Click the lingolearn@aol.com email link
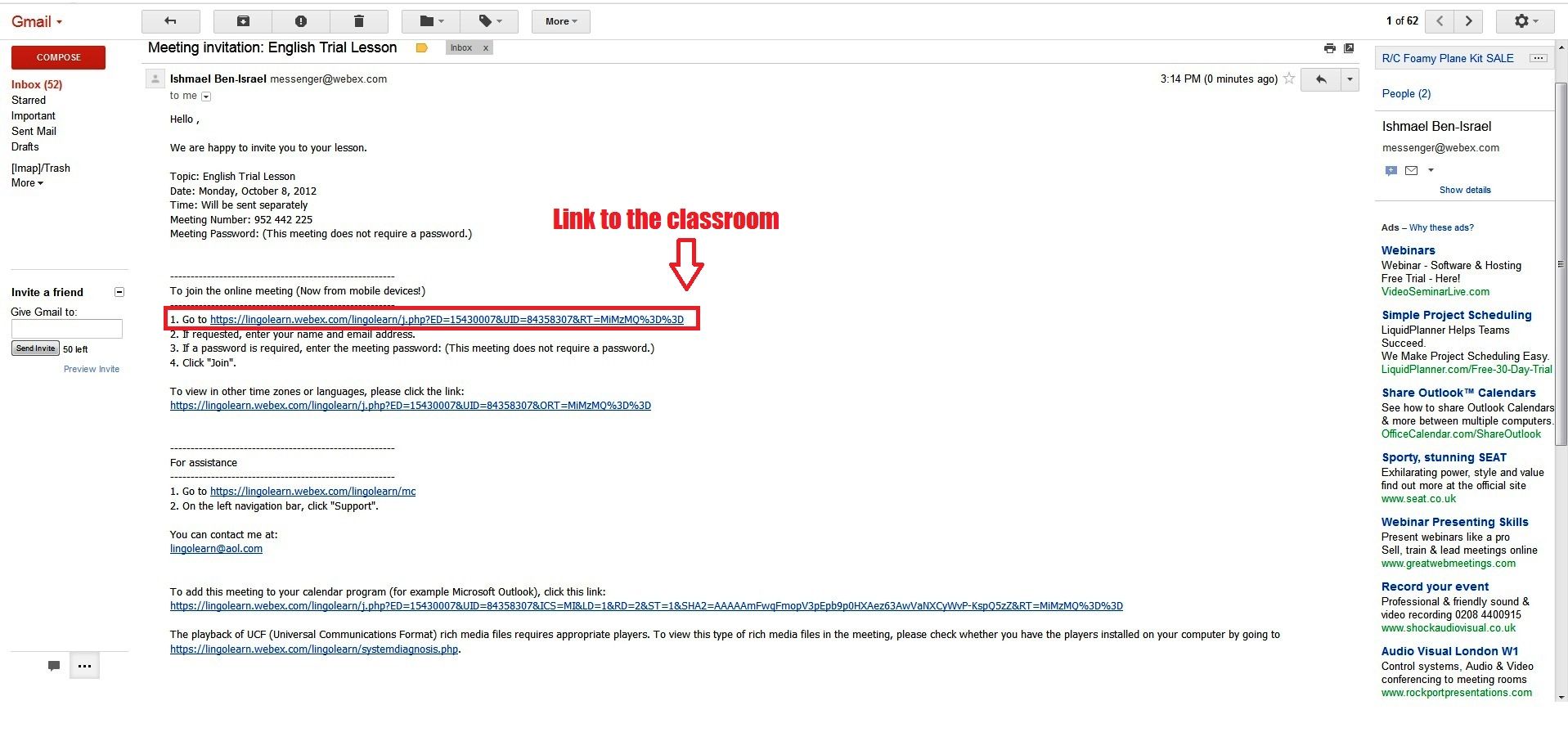 click(x=216, y=549)
